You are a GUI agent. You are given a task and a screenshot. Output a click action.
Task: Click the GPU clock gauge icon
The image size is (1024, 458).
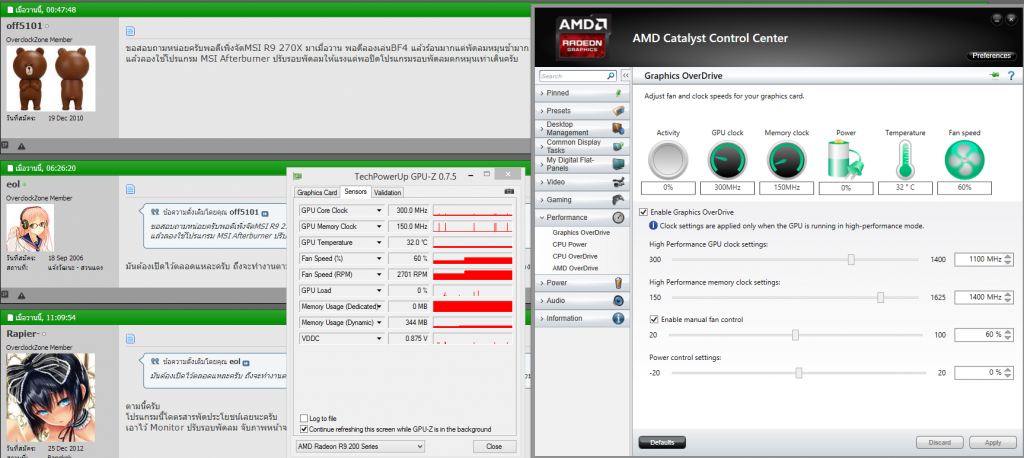[728, 160]
